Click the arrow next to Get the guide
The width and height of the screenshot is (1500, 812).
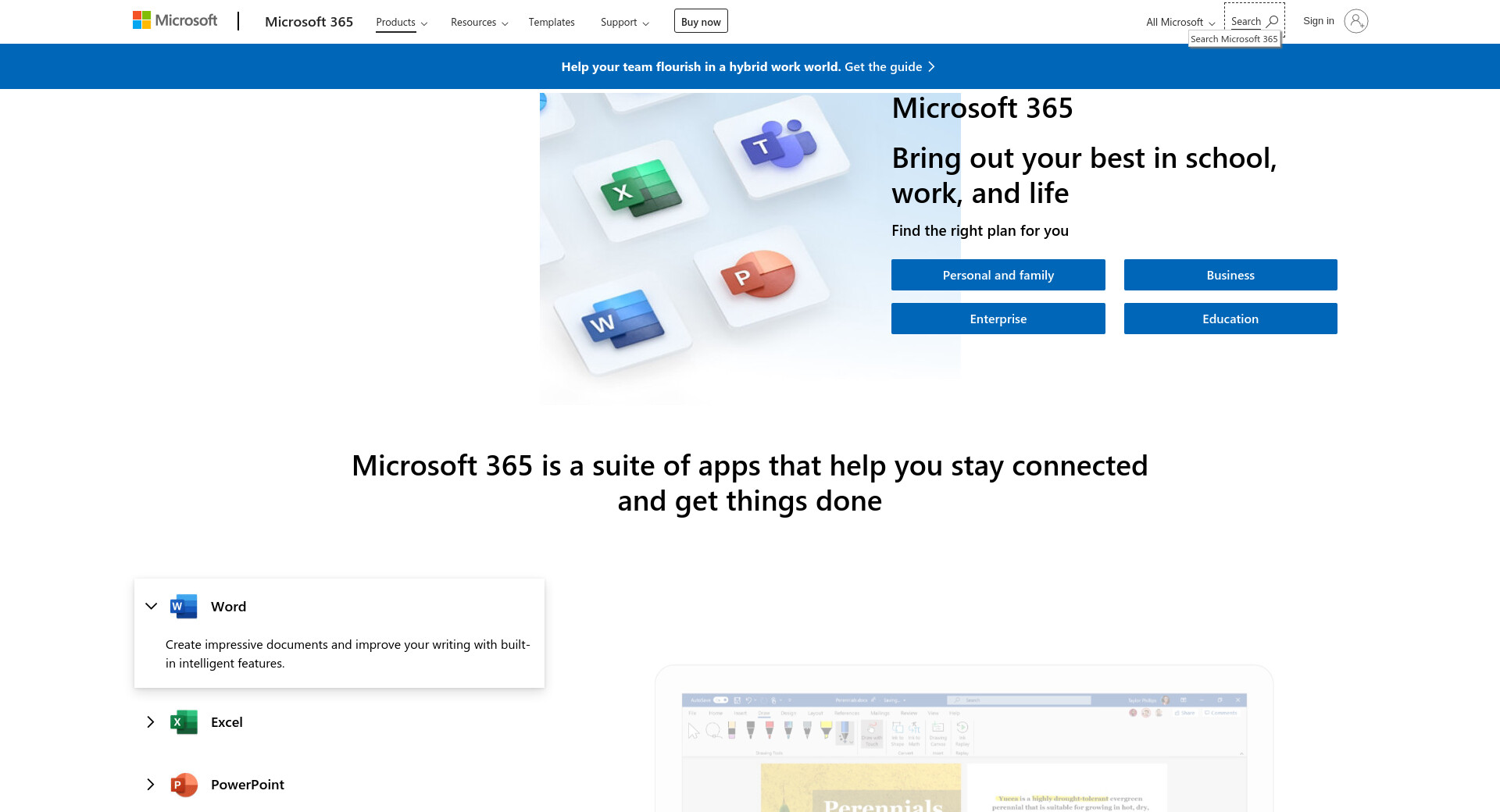(x=931, y=67)
